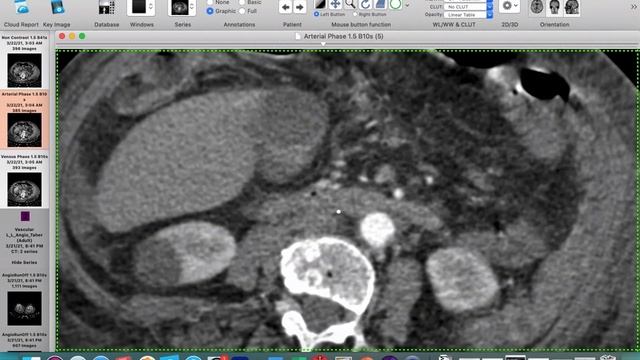Open the CLUT dropdown showing No CLUT
This screenshot has height=360, width=640.
point(469,7)
